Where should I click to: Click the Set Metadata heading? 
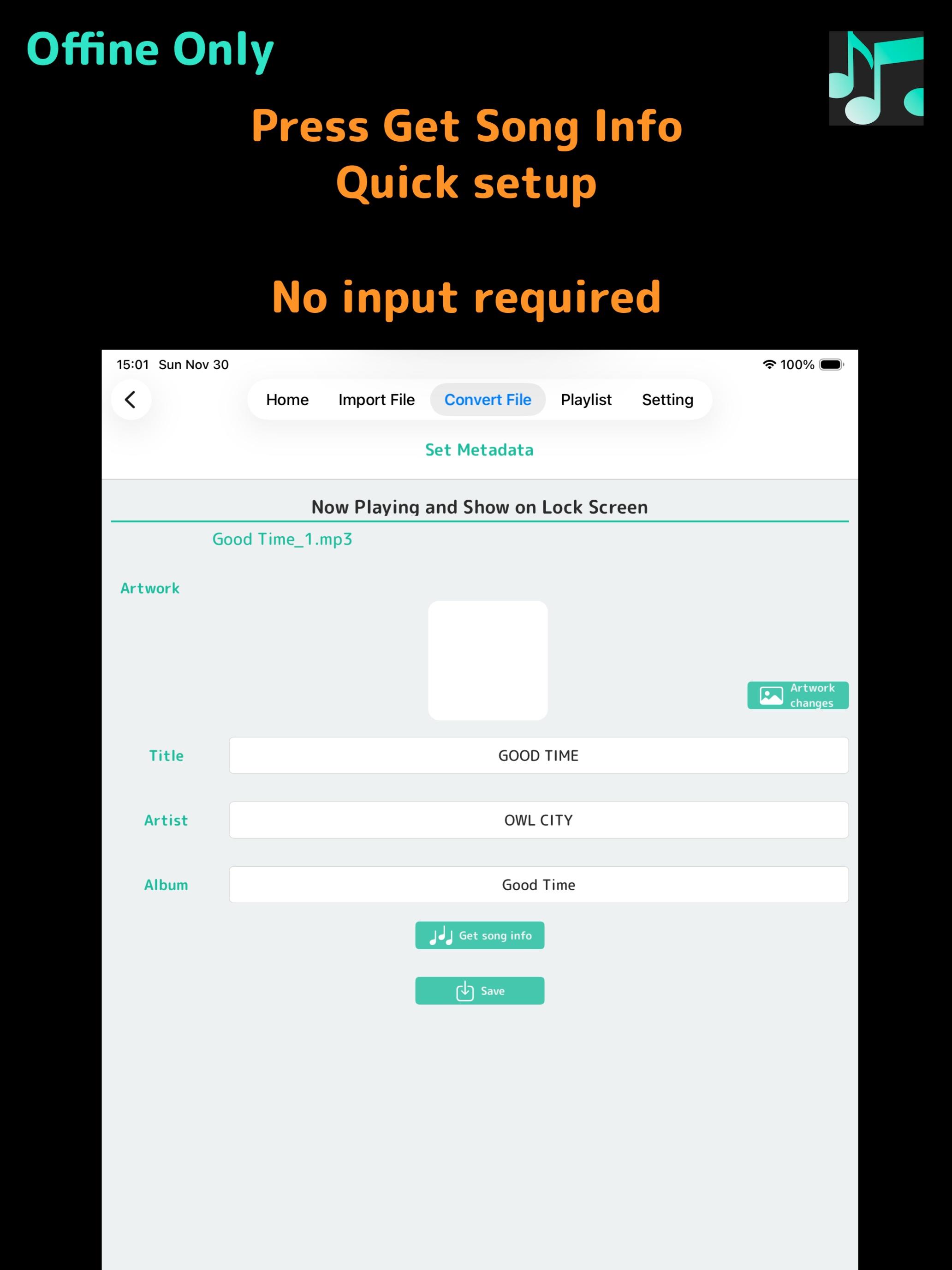click(479, 449)
